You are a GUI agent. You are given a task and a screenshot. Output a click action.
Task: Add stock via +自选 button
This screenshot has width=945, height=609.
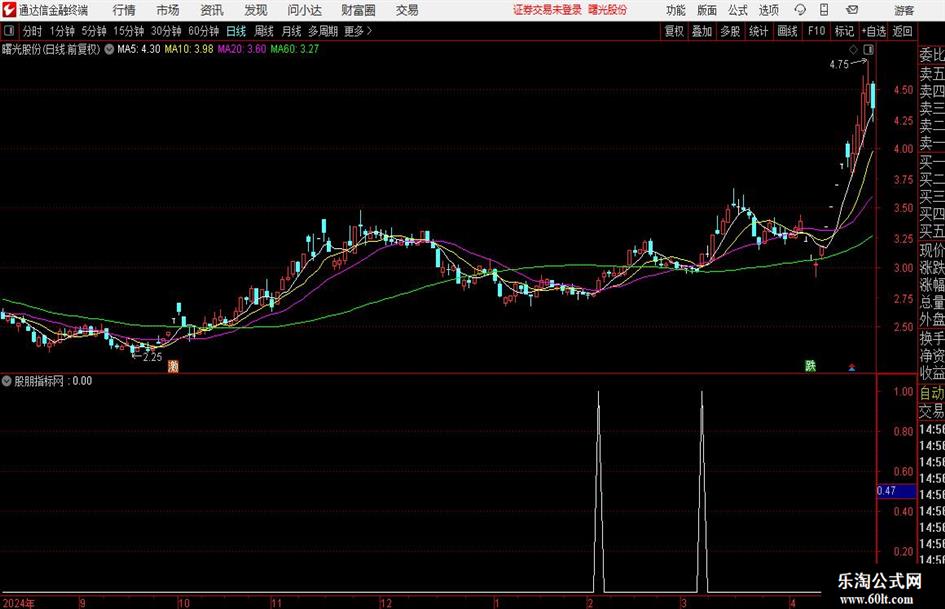(x=874, y=31)
